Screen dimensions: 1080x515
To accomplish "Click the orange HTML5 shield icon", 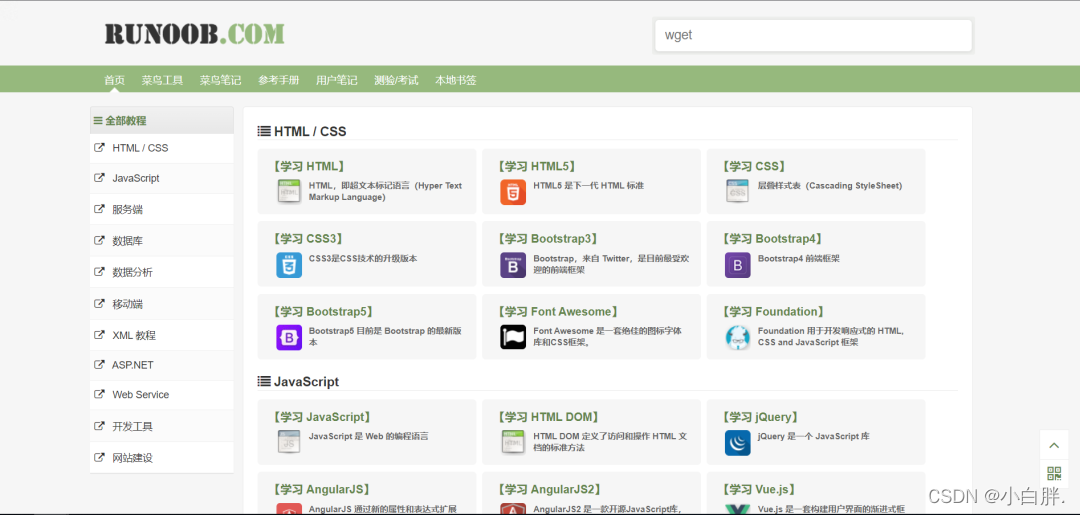I will click(x=513, y=191).
